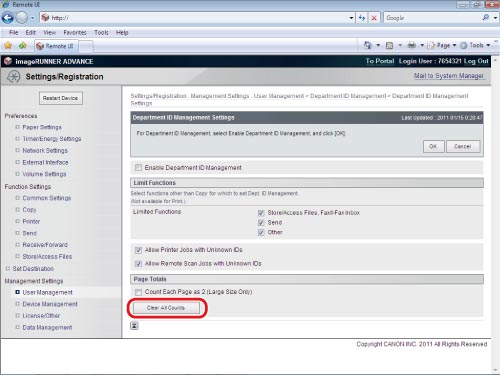Open the Page dropdown menu

pyautogui.click(x=442, y=45)
